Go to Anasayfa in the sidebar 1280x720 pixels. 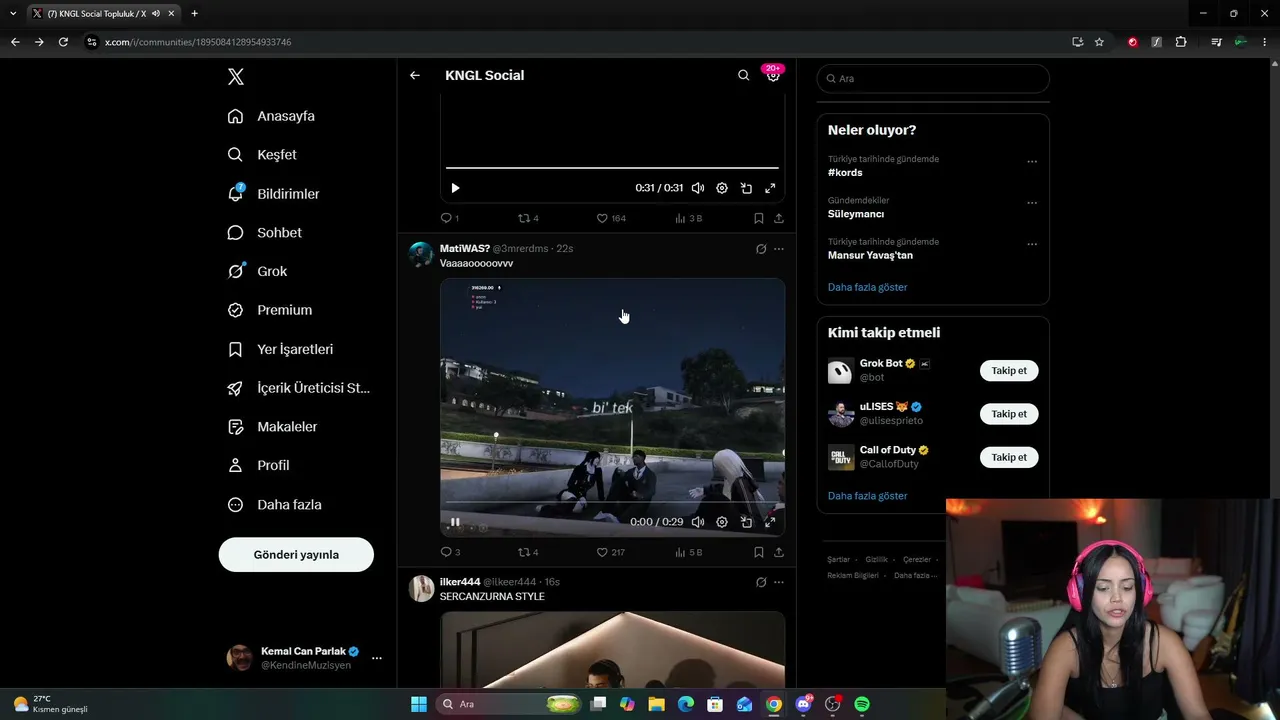point(271,116)
